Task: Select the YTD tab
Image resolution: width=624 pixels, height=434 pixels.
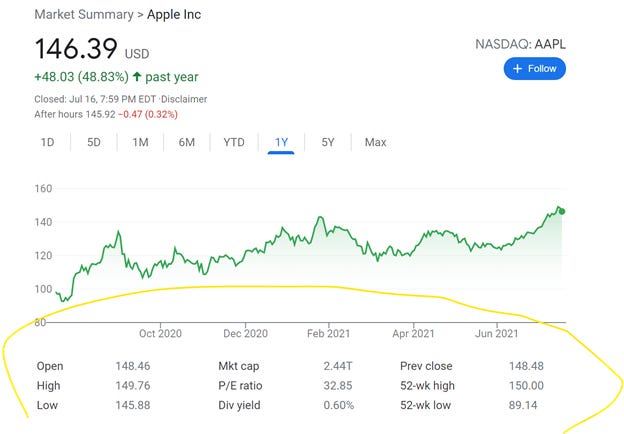Action: [x=234, y=142]
